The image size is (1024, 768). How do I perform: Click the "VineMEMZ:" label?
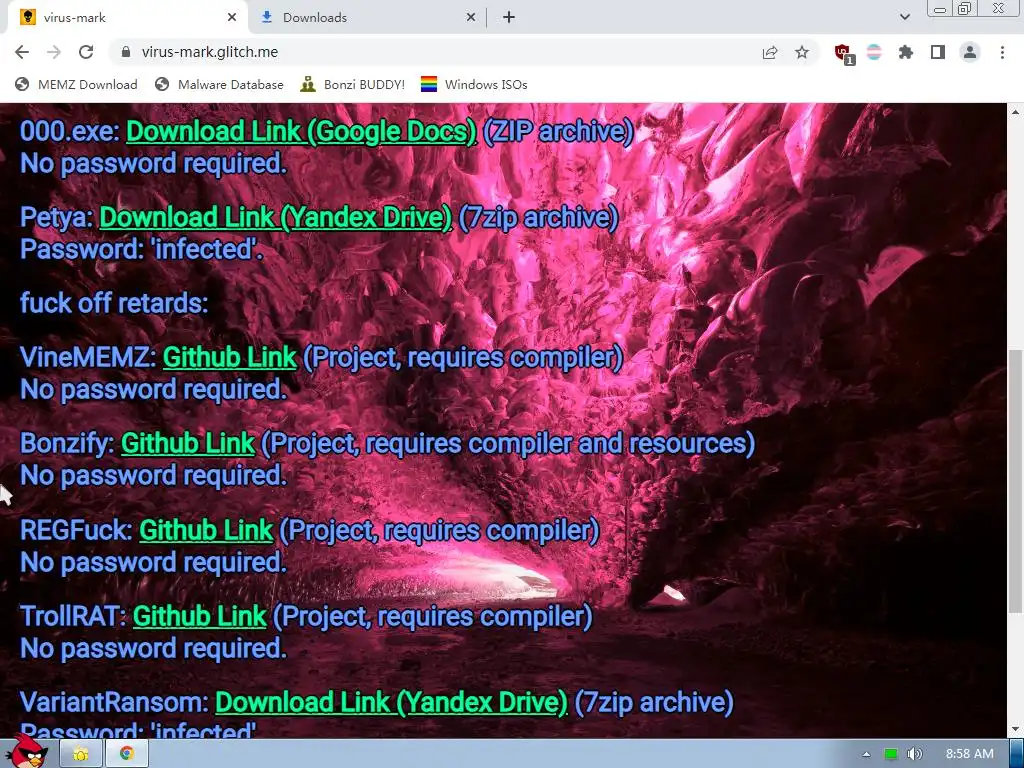pos(88,357)
